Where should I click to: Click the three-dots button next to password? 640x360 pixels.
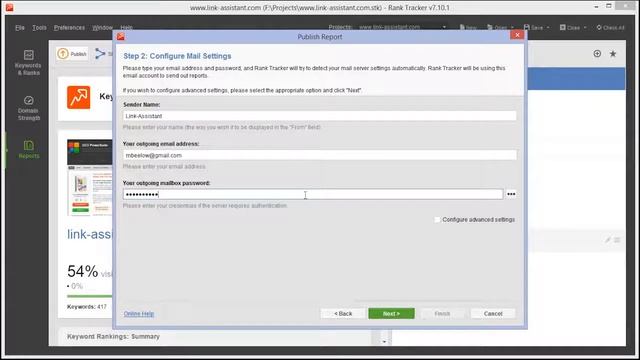511,194
